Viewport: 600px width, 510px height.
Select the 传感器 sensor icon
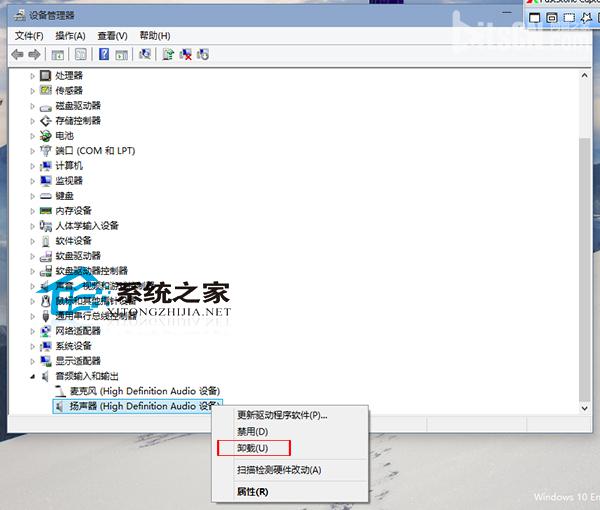click(x=46, y=90)
